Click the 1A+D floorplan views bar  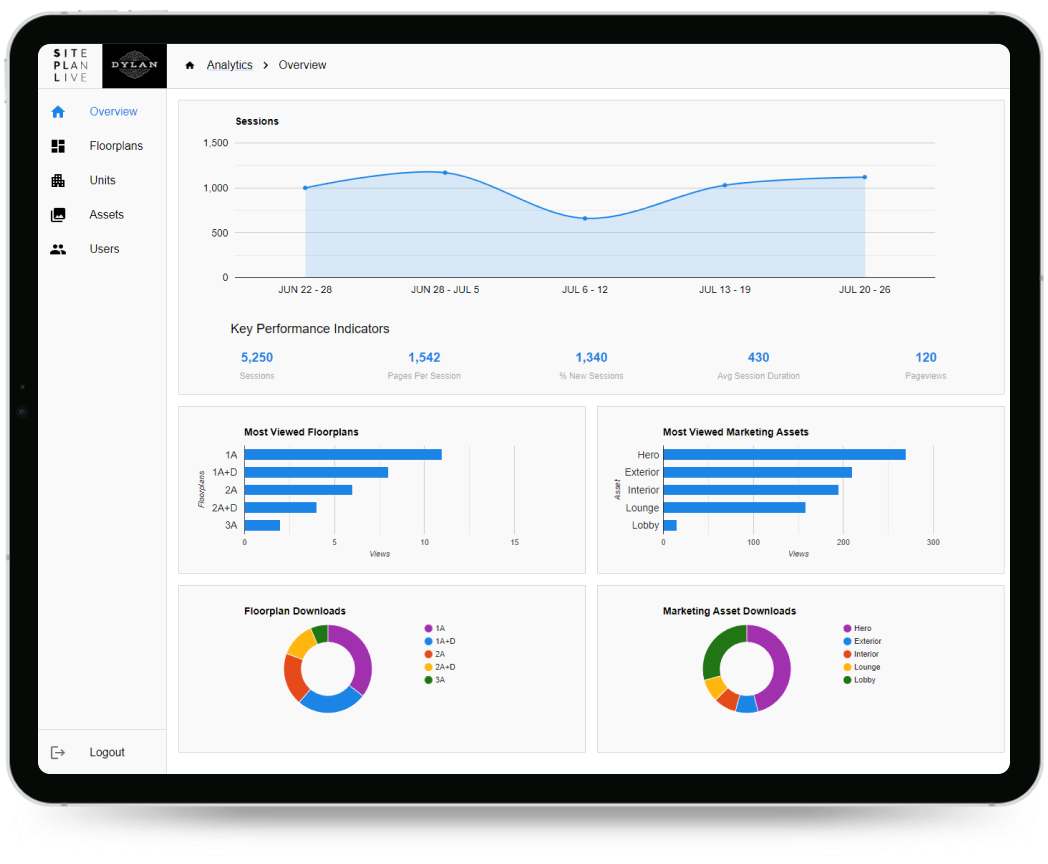pyautogui.click(x=316, y=472)
